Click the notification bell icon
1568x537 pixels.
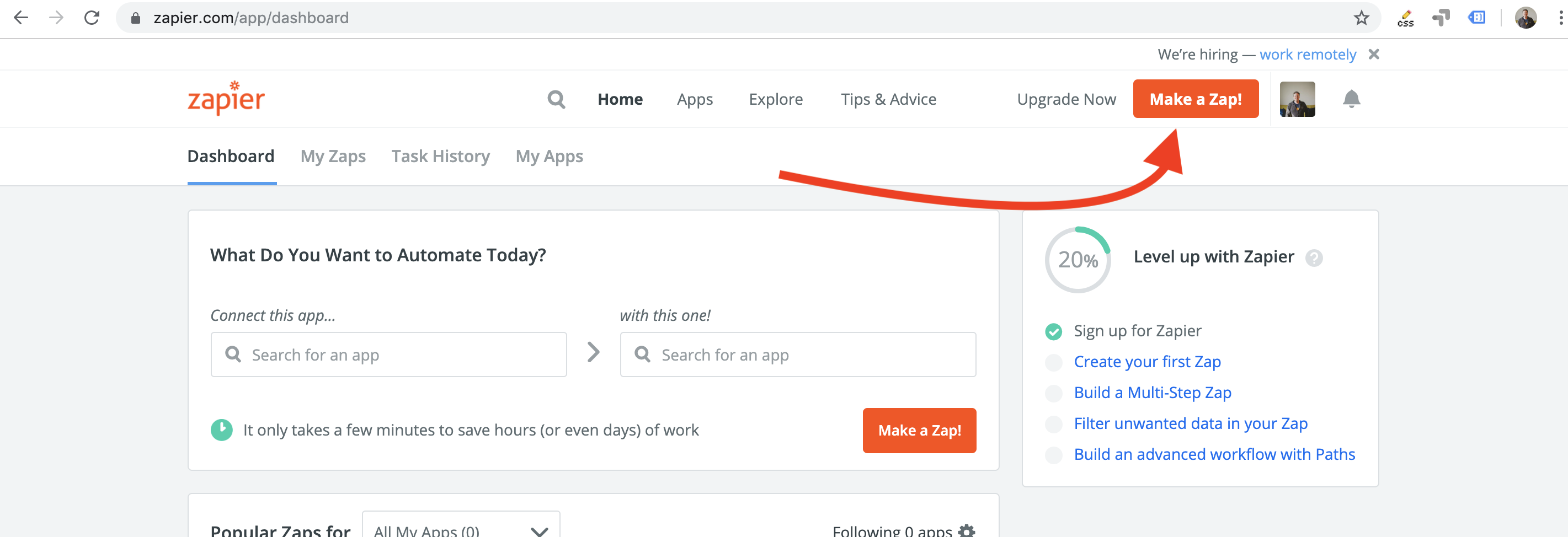click(1351, 99)
